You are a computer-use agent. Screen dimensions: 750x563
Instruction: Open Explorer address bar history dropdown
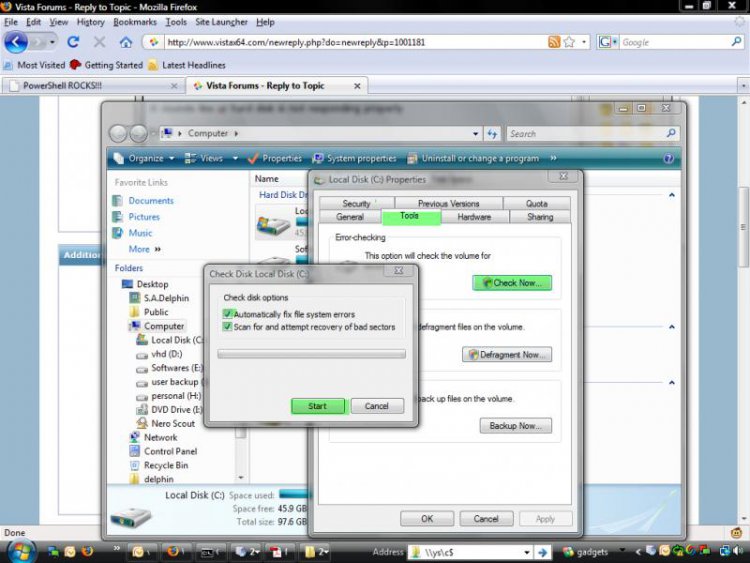pos(475,134)
